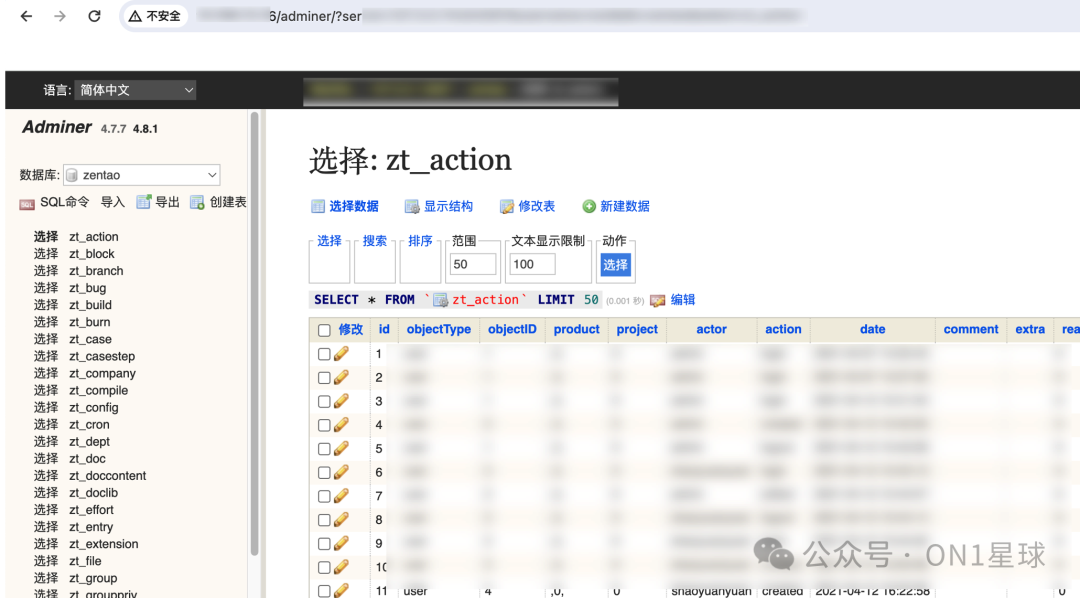Open the zt_bug table in sidebar
Viewport: 1080px width, 598px height.
[87, 288]
